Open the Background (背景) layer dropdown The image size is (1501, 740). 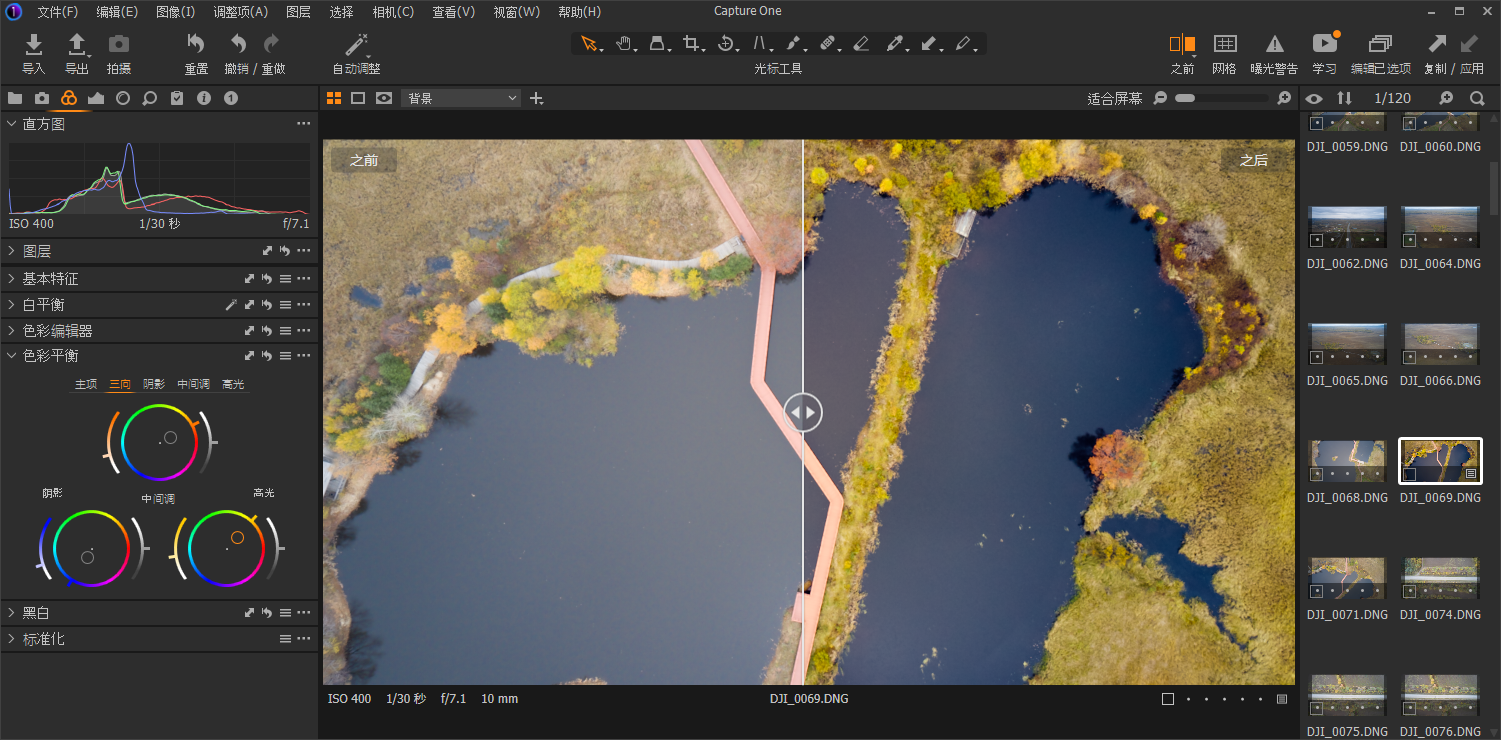click(461, 98)
